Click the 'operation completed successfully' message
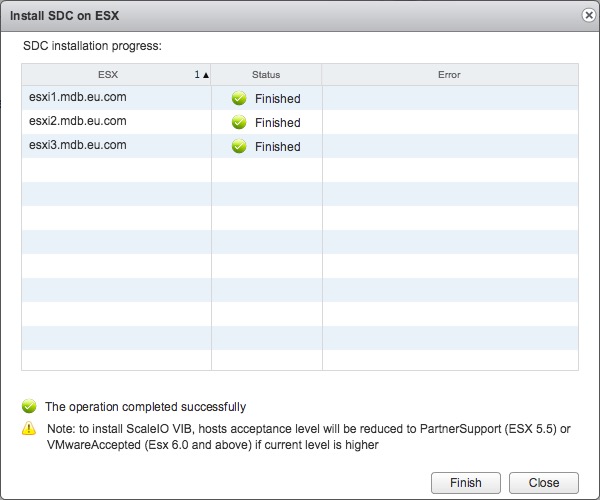The image size is (600, 500). (x=145, y=407)
